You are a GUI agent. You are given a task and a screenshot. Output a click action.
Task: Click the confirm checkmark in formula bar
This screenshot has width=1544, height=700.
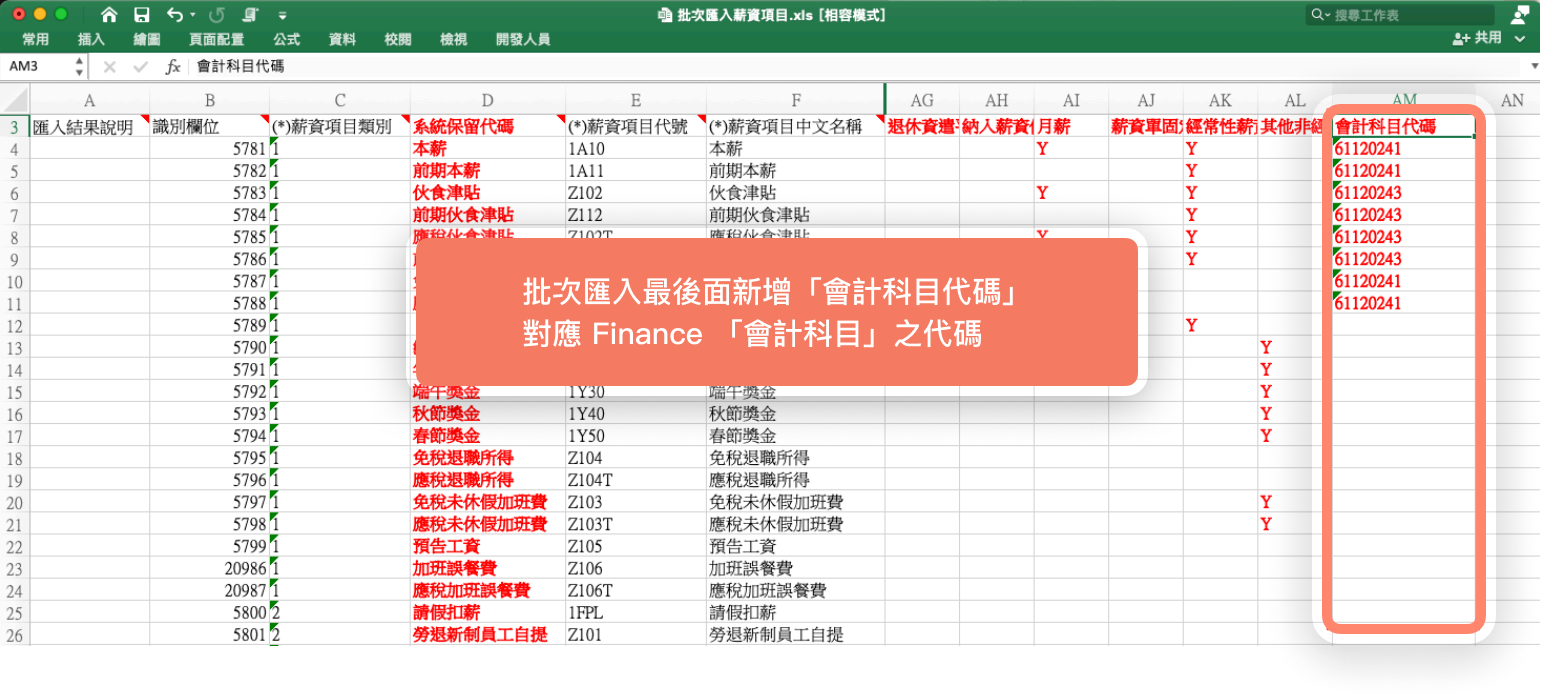pyautogui.click(x=140, y=67)
